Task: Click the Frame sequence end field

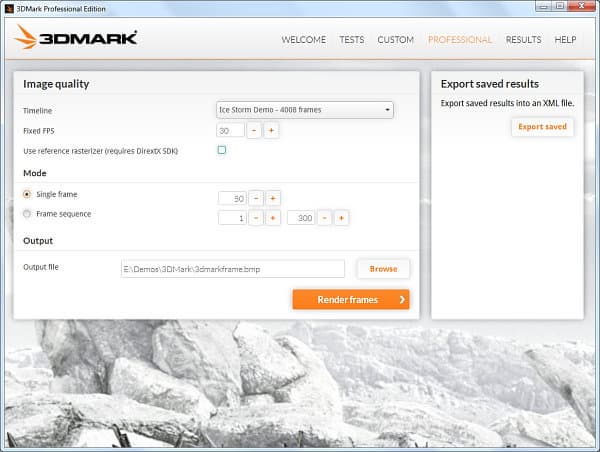Action: tap(301, 218)
